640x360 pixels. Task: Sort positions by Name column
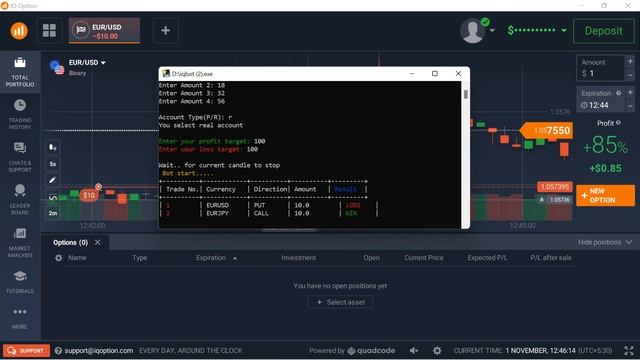coord(77,258)
